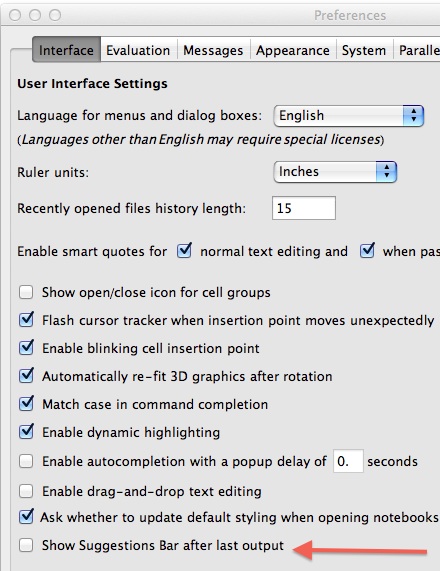Screen dimensions: 440x571
Task: Toggle the smart quotes when pasting checkbox
Action: pyautogui.click(x=367, y=251)
